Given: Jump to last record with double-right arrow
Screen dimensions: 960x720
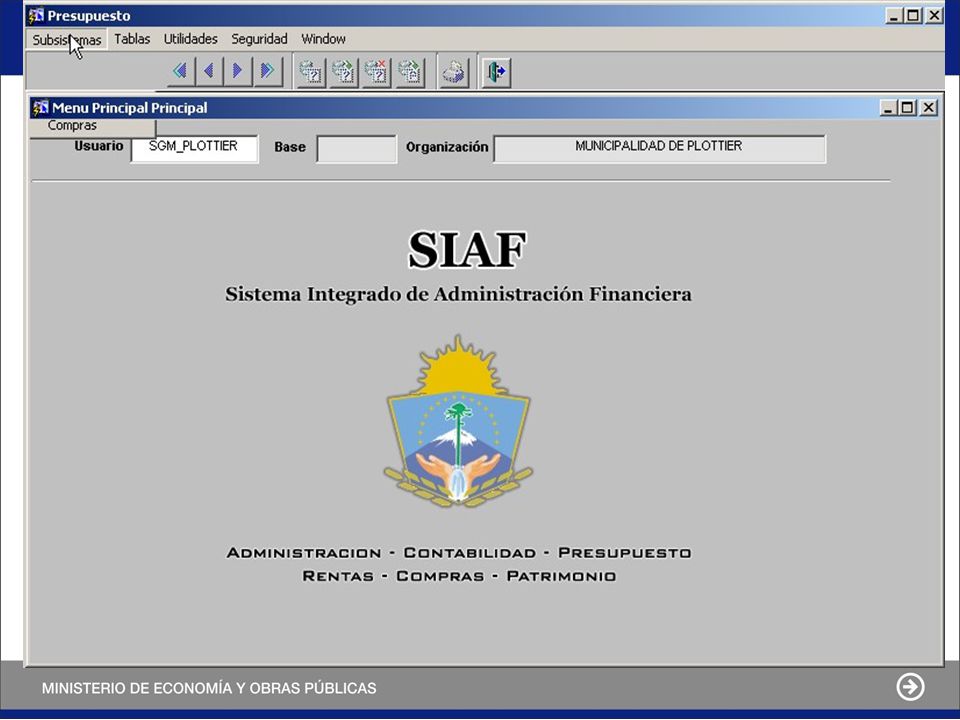Looking at the screenshot, I should (x=268, y=72).
